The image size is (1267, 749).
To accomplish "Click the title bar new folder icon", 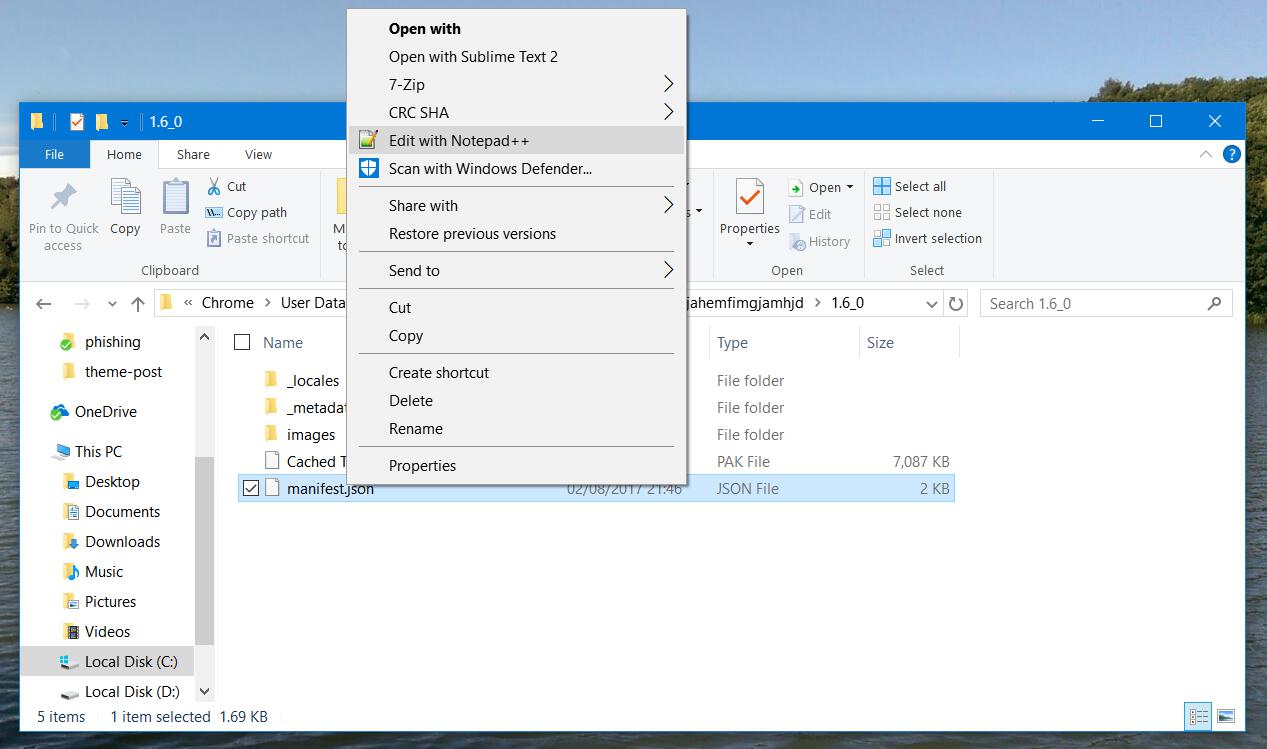I will pos(101,122).
